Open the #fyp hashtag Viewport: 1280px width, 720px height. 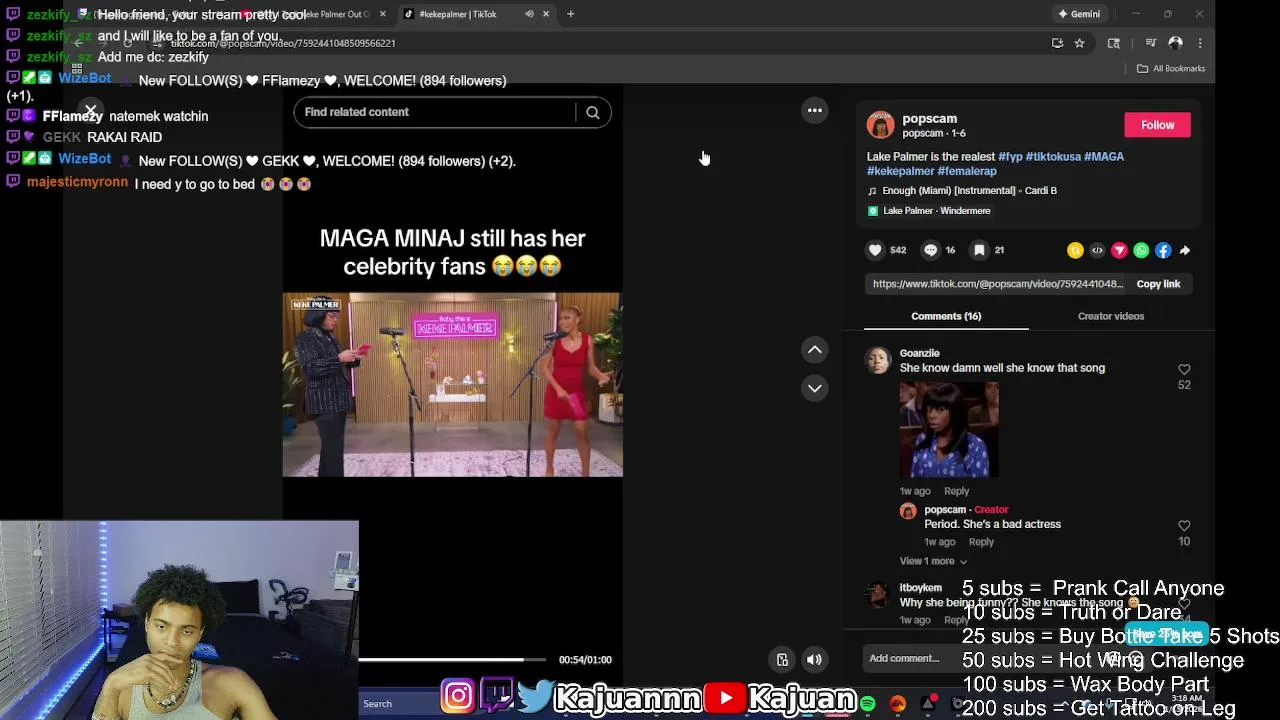pyautogui.click(x=1009, y=157)
